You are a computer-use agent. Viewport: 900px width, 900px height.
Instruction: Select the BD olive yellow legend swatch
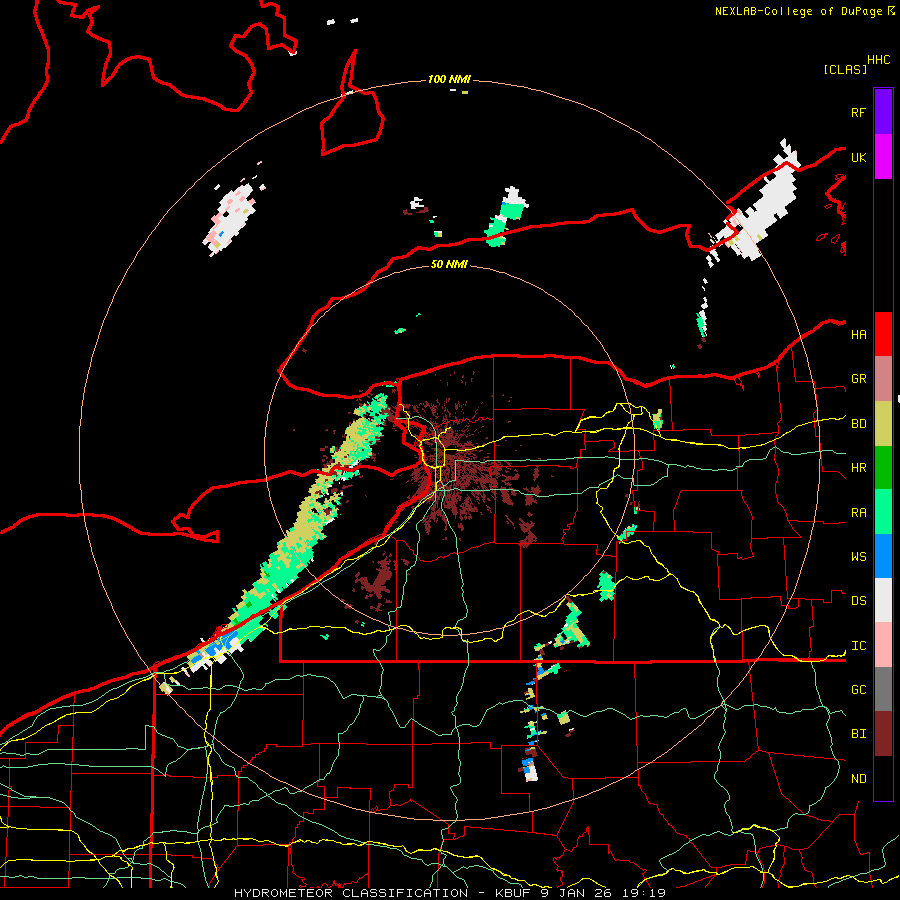click(x=883, y=423)
